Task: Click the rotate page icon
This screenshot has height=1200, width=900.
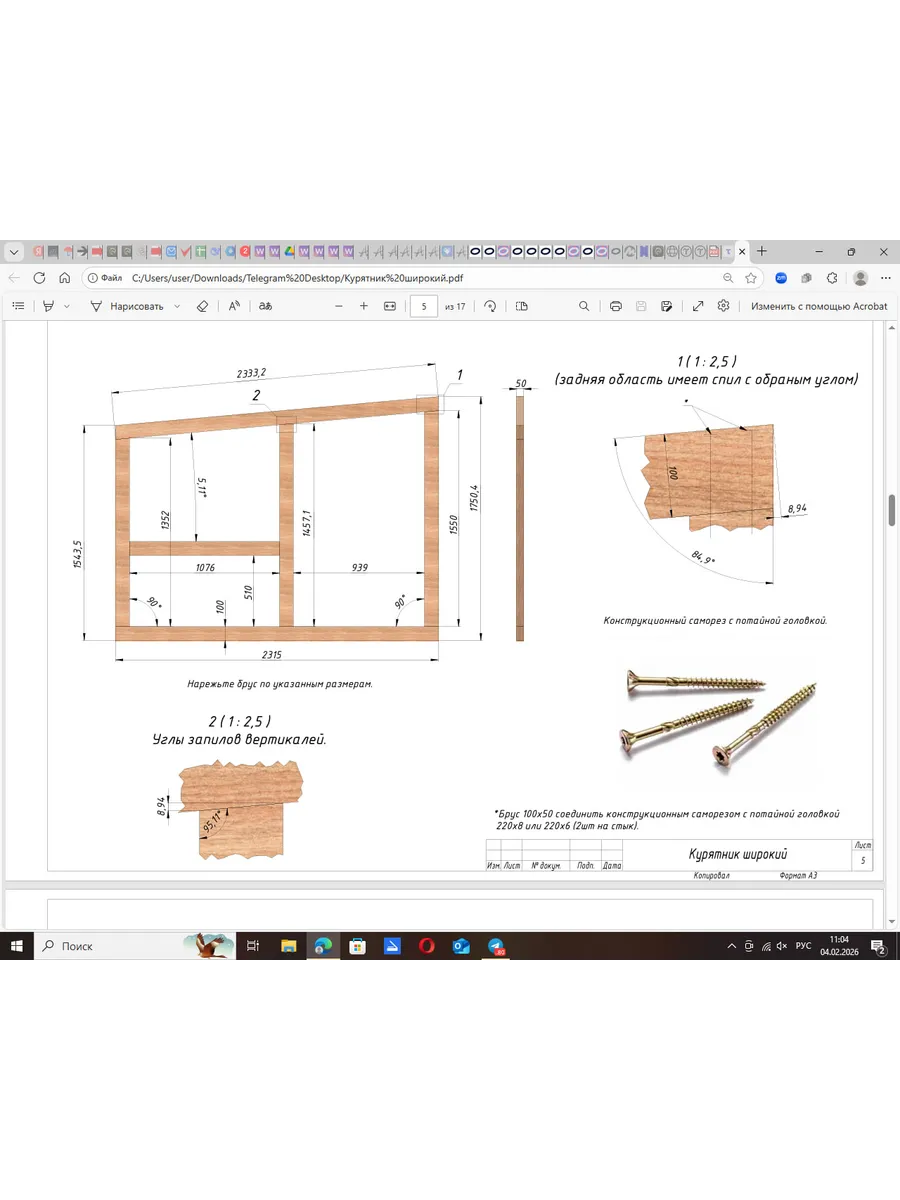Action: pos(490,306)
